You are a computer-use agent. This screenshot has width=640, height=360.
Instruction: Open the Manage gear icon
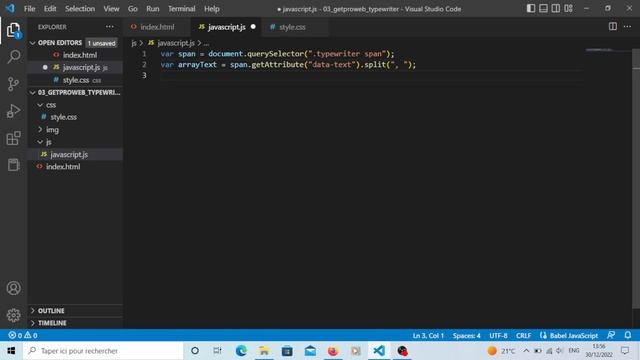click(x=13, y=315)
